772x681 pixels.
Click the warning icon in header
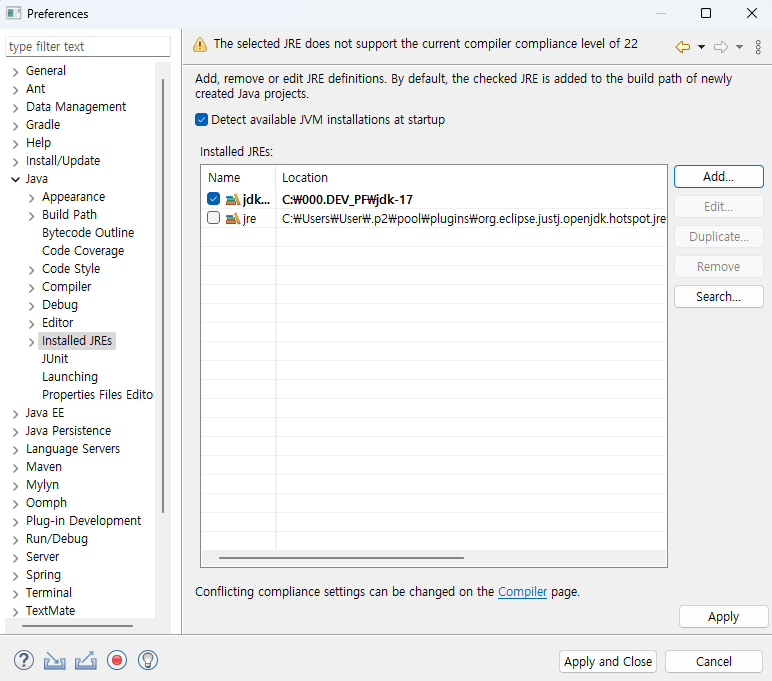(200, 45)
